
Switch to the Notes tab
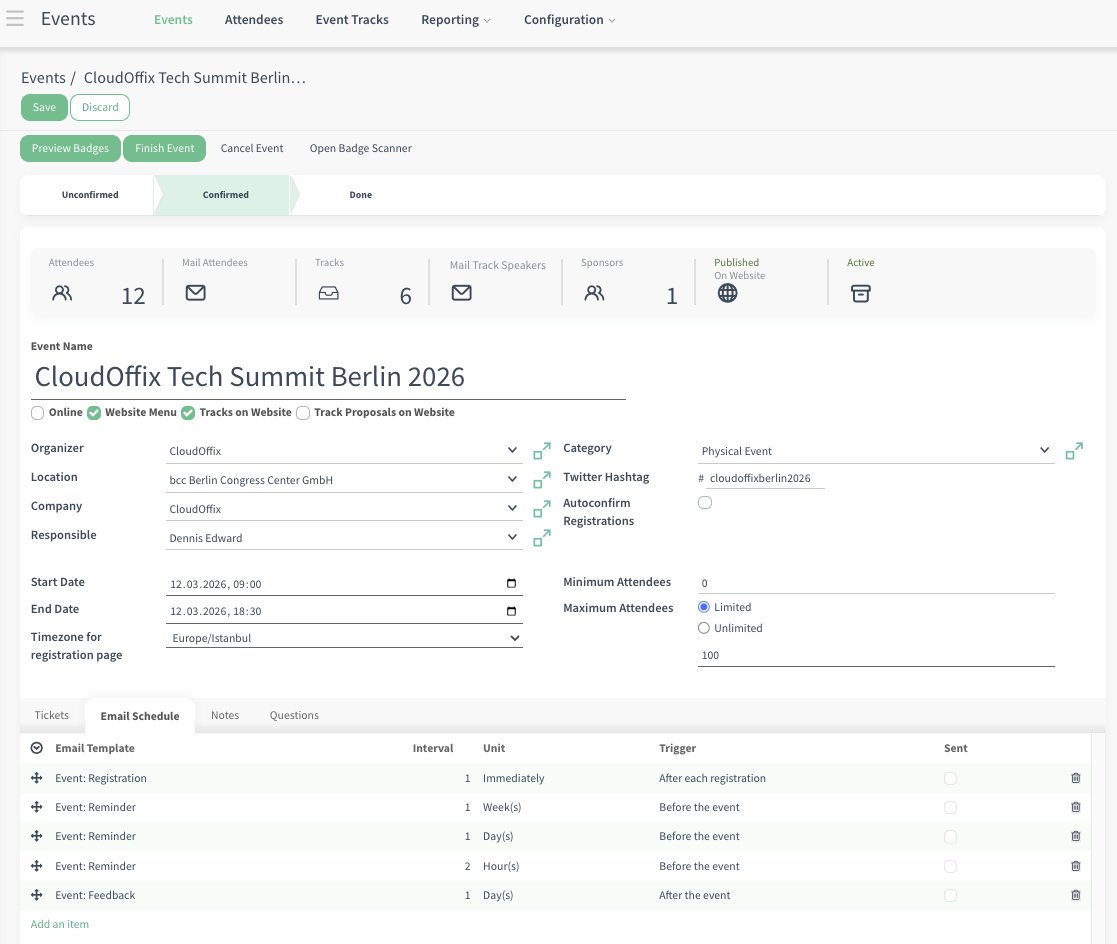[225, 715]
